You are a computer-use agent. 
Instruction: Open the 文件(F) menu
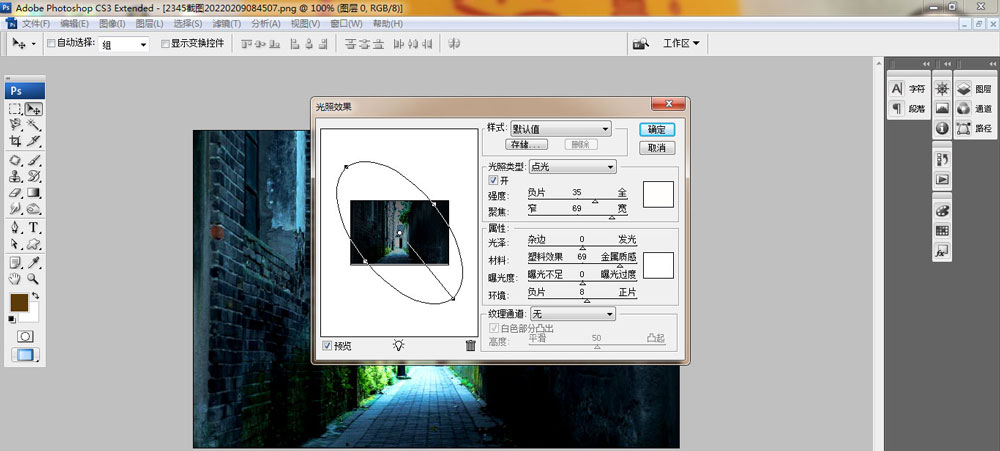pos(36,24)
